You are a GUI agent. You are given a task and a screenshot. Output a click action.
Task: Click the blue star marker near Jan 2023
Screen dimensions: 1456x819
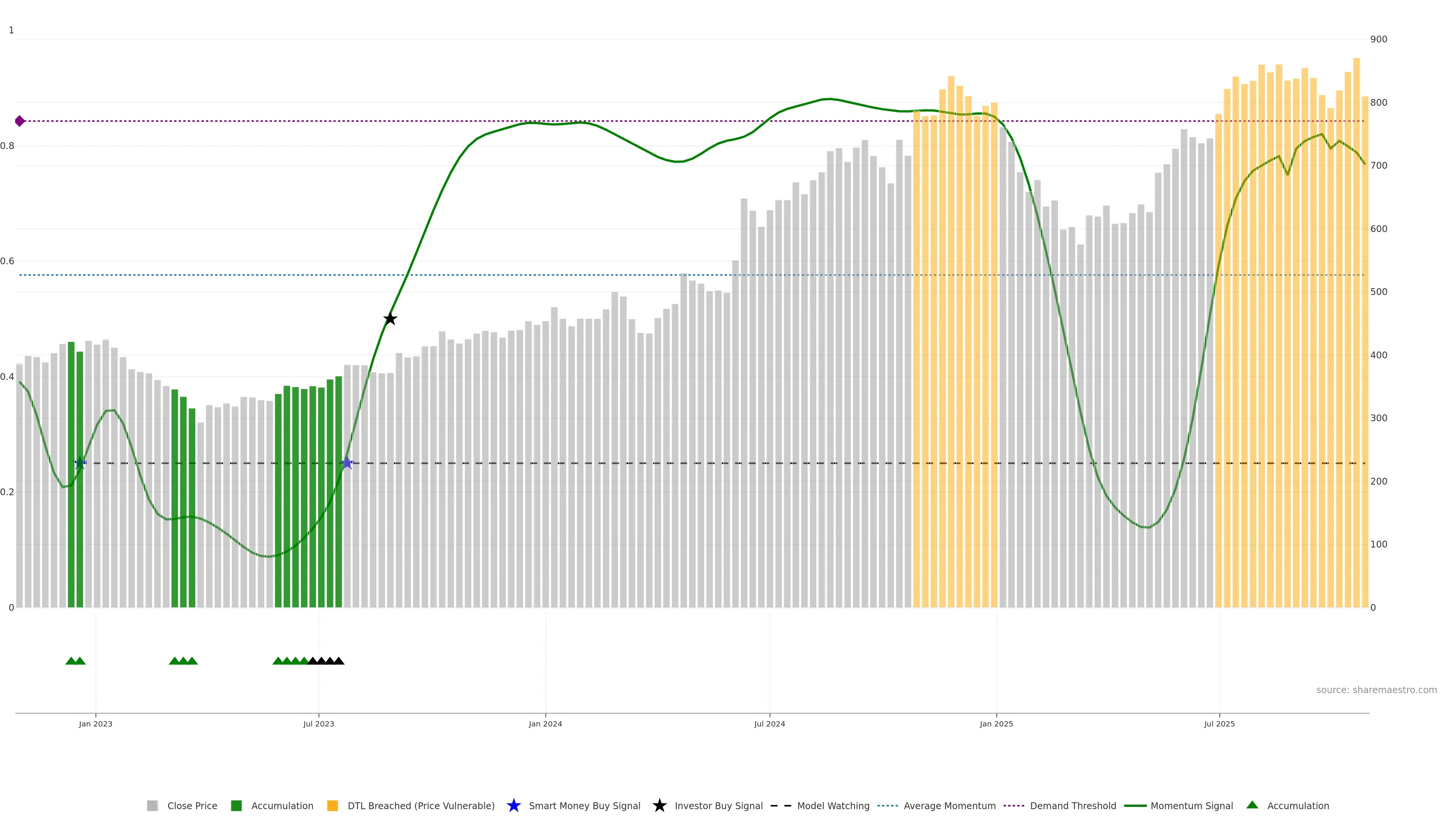point(80,463)
